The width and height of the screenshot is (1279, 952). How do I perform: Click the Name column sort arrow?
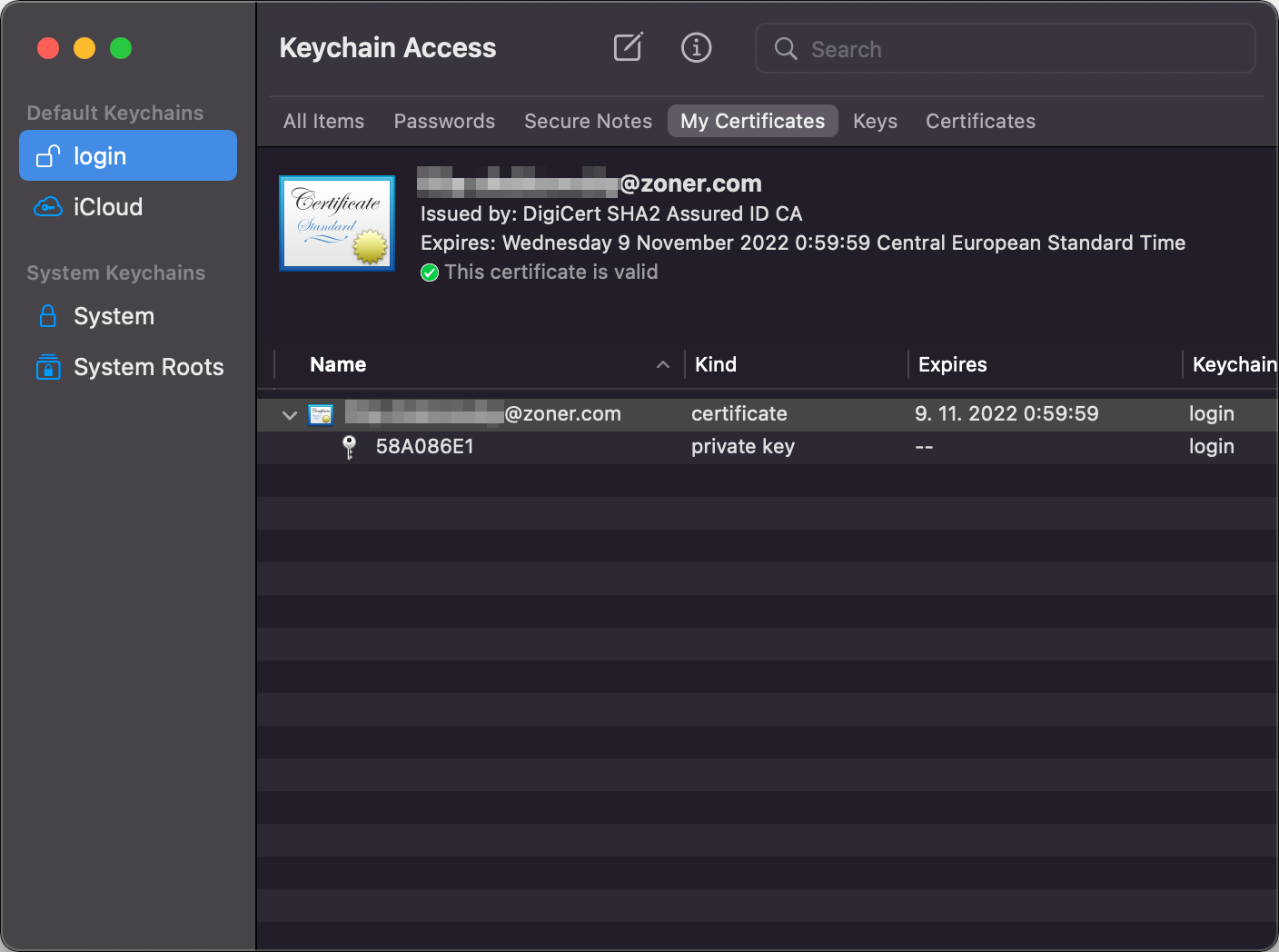pyautogui.click(x=663, y=364)
